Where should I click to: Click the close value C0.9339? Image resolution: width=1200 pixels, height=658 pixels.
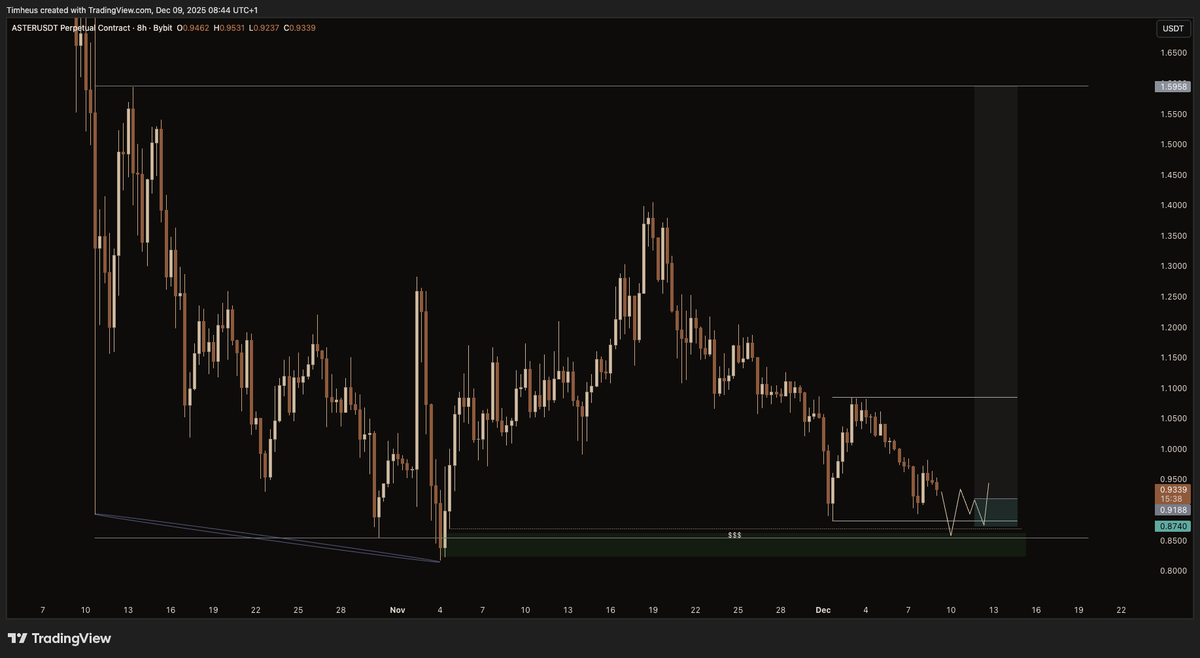pos(300,28)
